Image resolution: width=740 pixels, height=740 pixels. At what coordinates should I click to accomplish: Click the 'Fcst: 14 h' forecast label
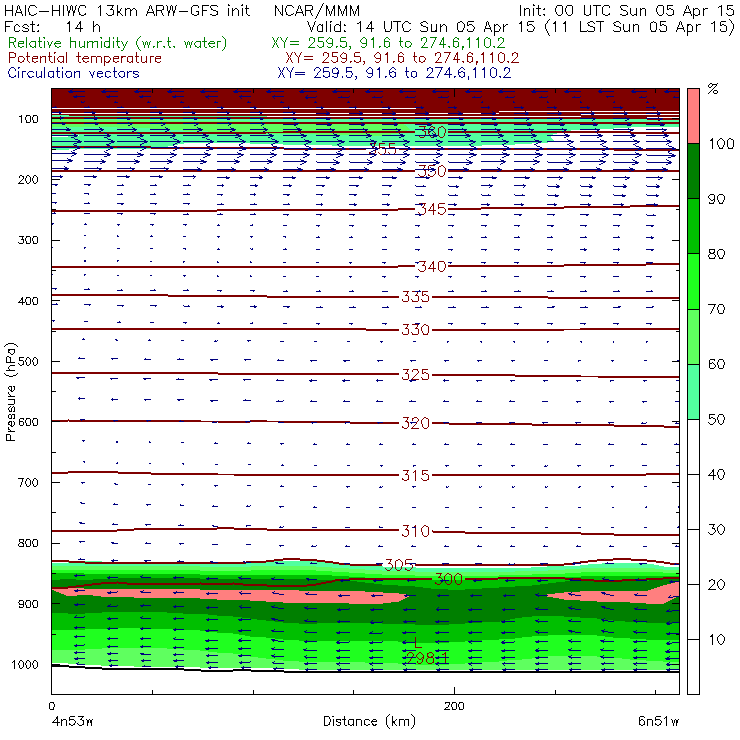pyautogui.click(x=52, y=26)
